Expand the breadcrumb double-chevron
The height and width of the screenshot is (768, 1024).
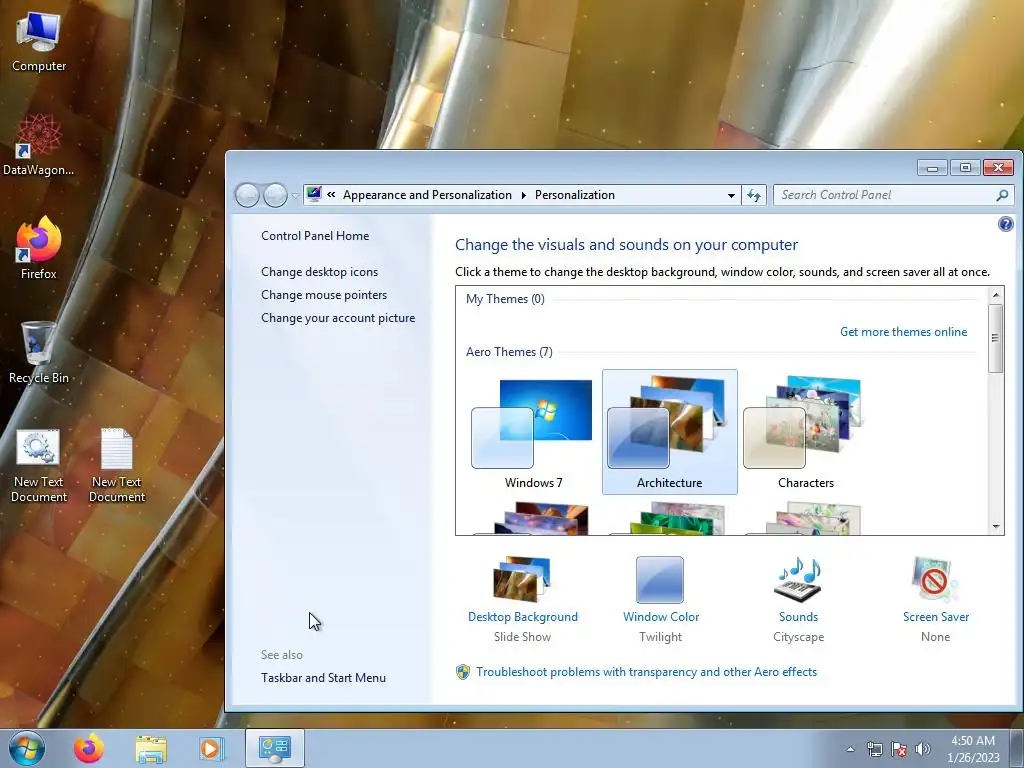pyautogui.click(x=331, y=195)
